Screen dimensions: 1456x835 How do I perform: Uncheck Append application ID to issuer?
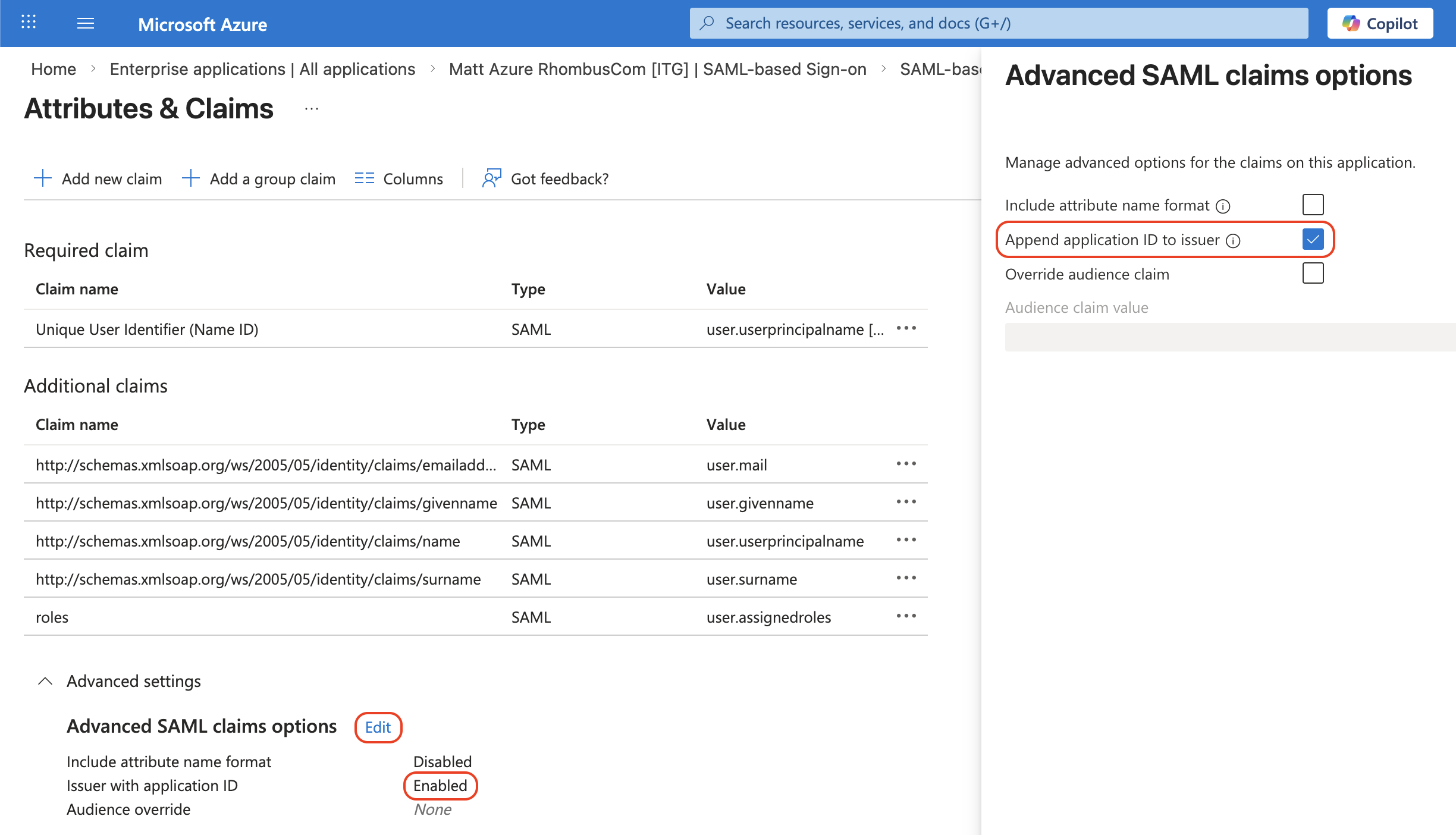click(1313, 239)
